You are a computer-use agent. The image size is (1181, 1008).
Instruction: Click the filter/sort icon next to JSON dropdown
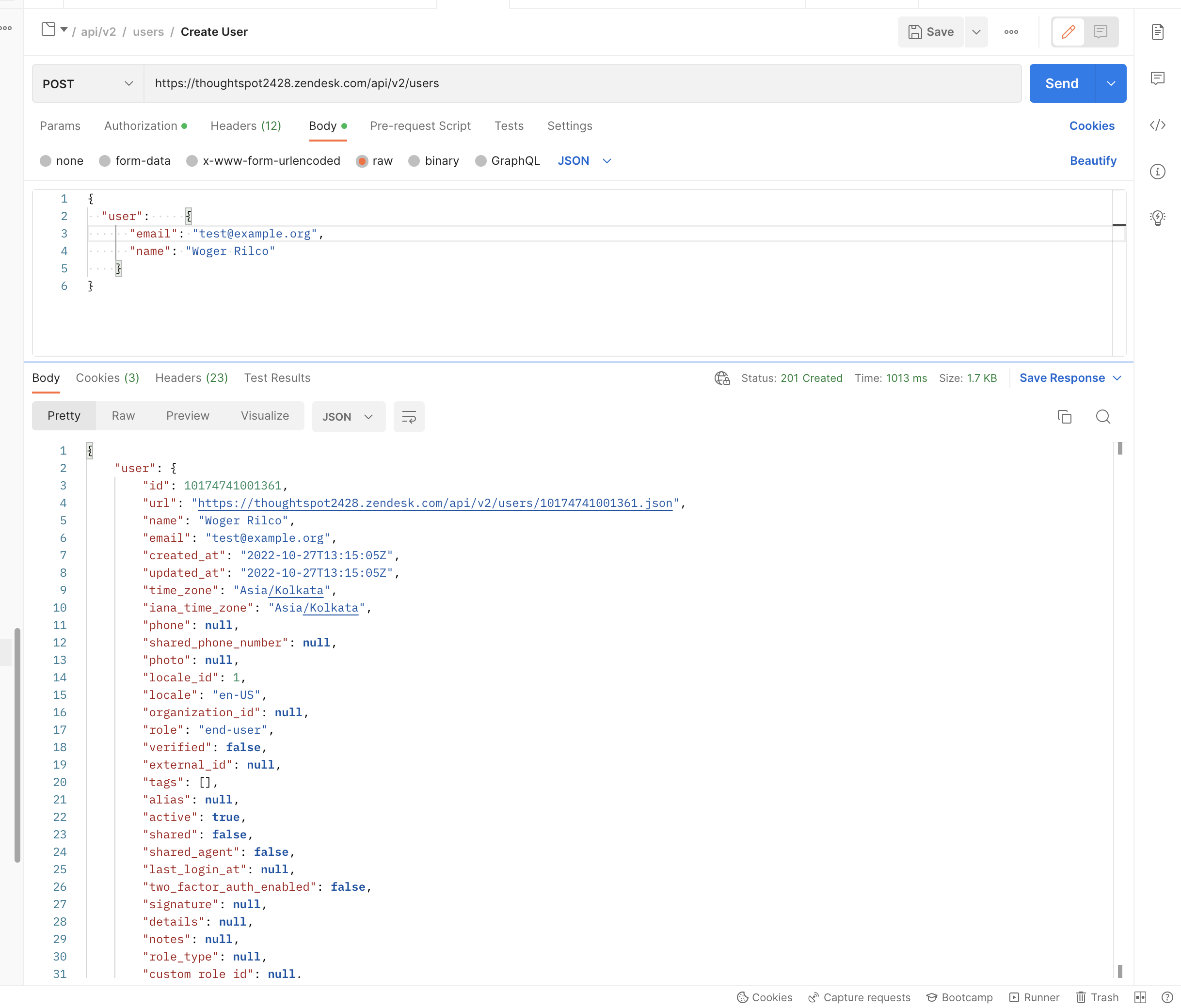pos(408,417)
